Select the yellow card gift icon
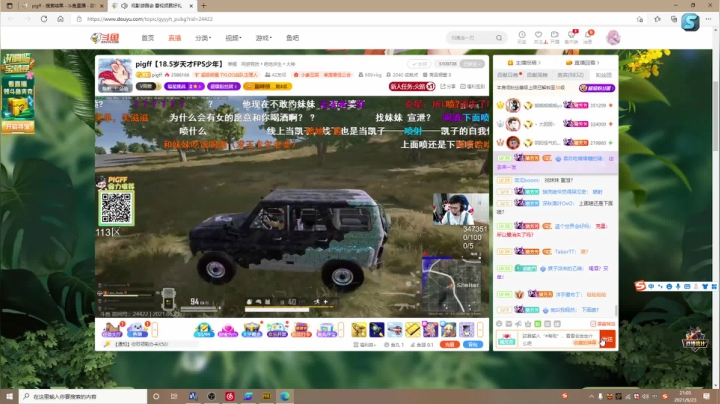The height and width of the screenshot is (404, 720). coord(412,330)
